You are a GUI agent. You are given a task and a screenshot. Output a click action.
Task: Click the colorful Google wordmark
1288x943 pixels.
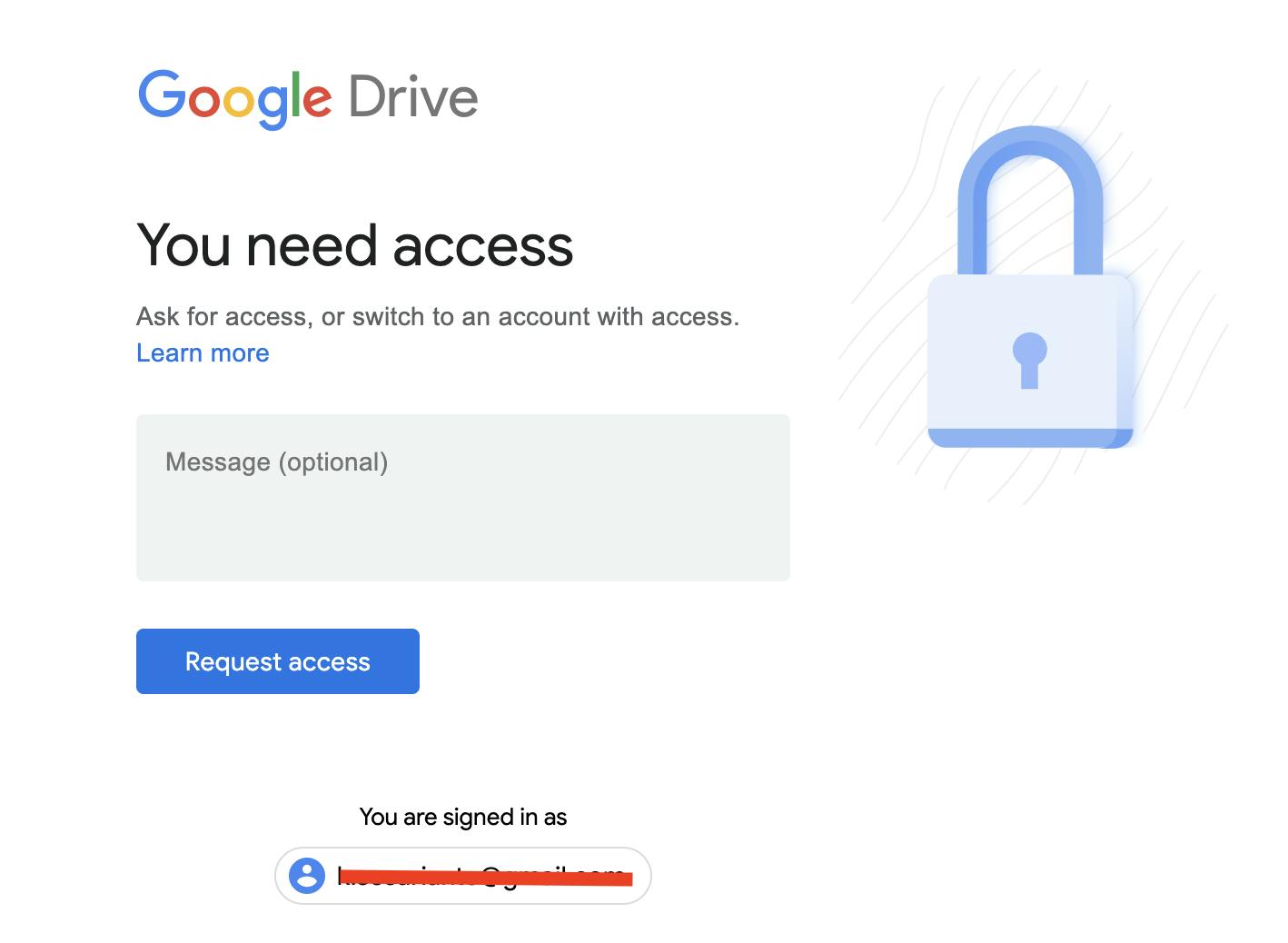point(234,98)
